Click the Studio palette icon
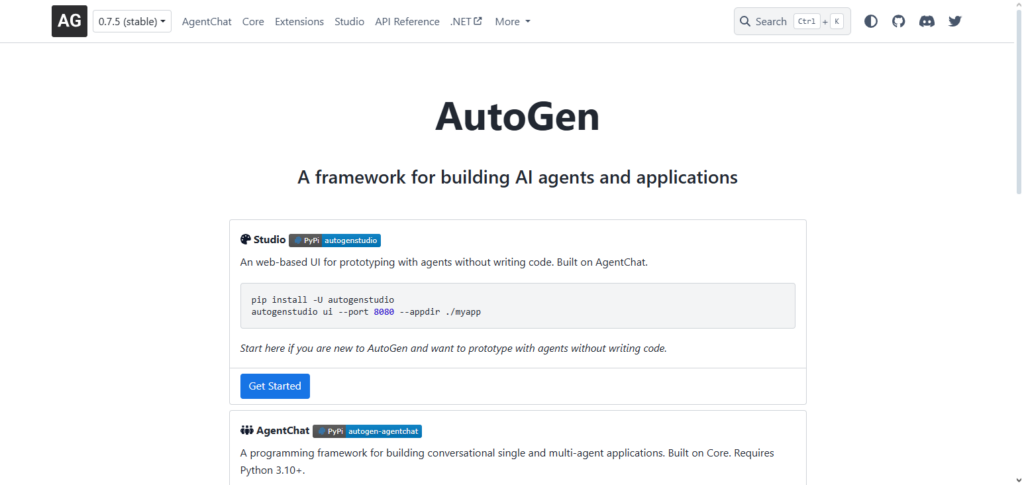 pyautogui.click(x=246, y=240)
